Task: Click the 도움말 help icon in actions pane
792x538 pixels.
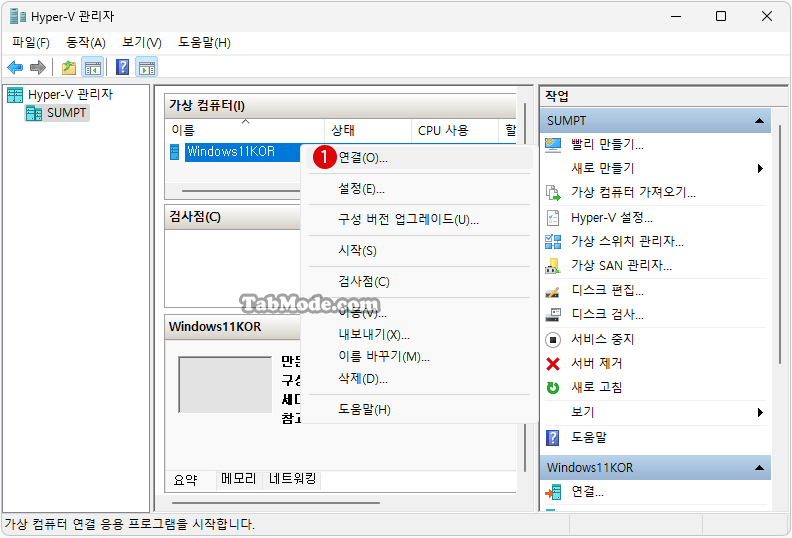Action: [x=553, y=437]
